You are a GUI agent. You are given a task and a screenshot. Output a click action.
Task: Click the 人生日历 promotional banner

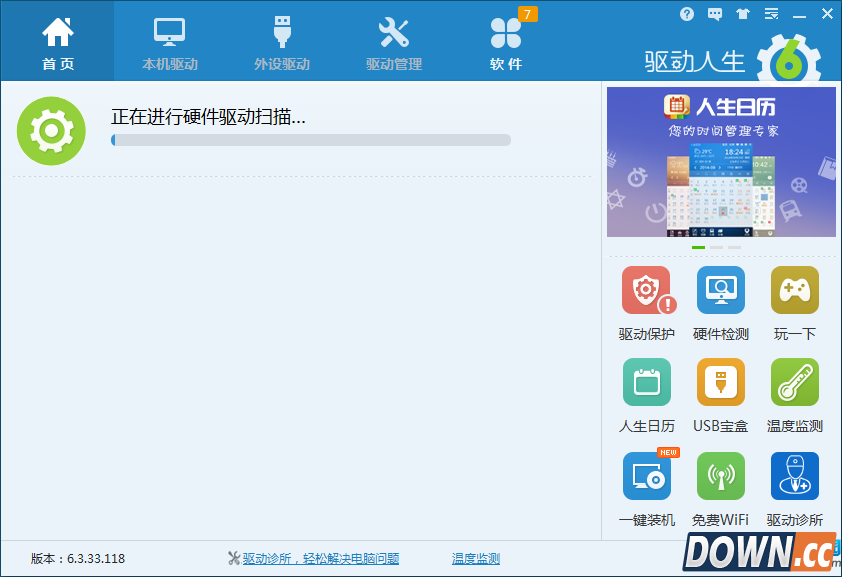pos(720,162)
